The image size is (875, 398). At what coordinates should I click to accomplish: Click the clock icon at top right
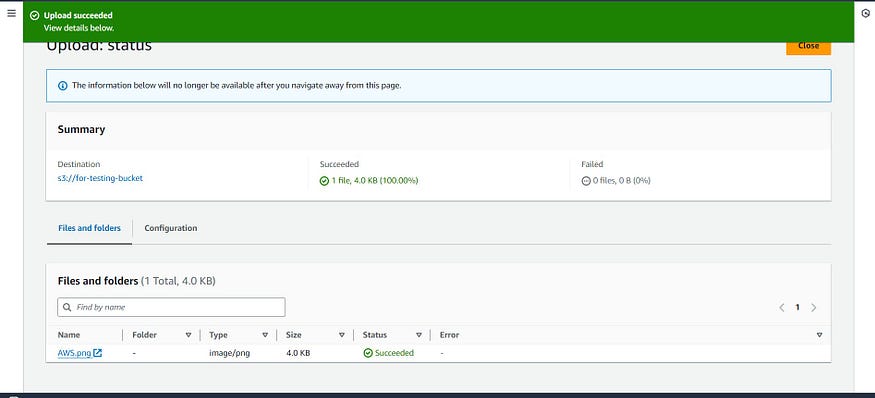(x=866, y=13)
